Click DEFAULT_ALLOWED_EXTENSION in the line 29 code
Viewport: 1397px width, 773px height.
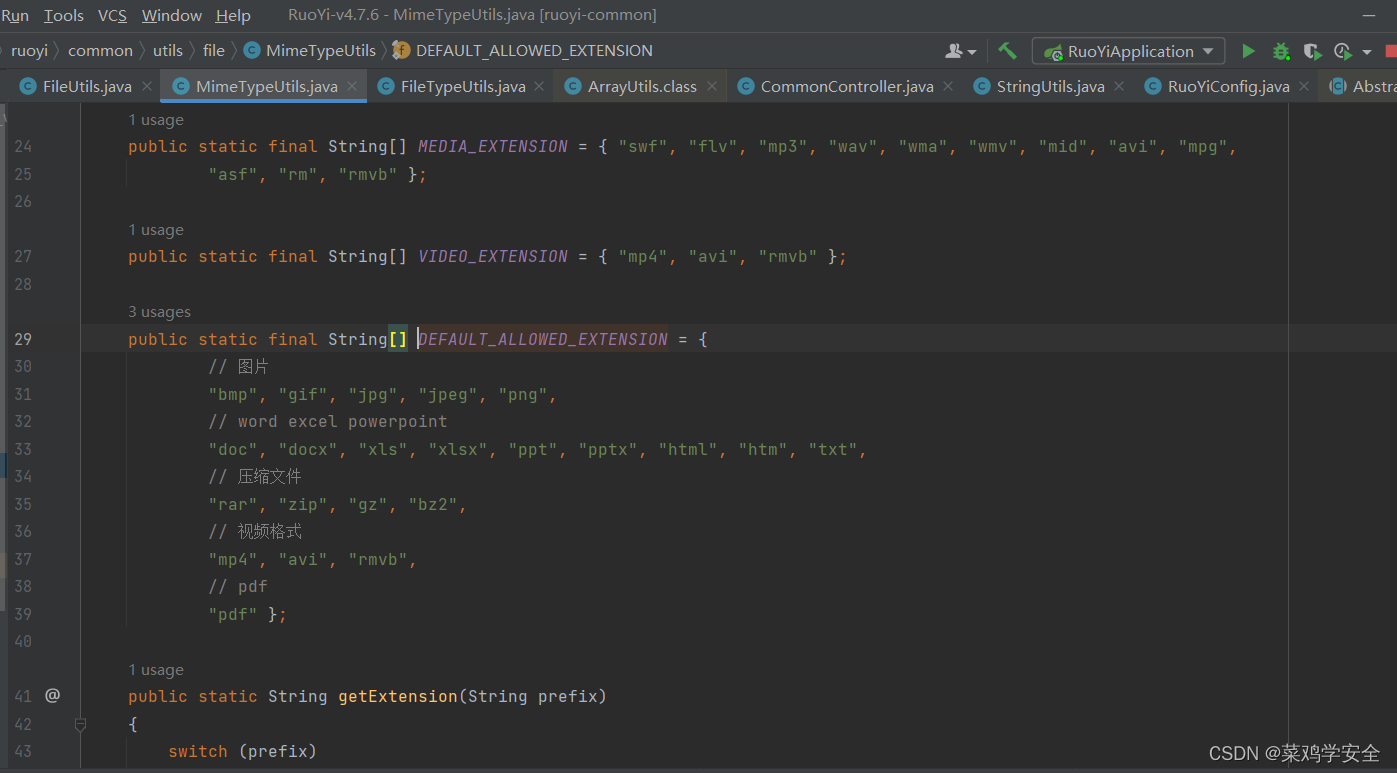coord(543,339)
